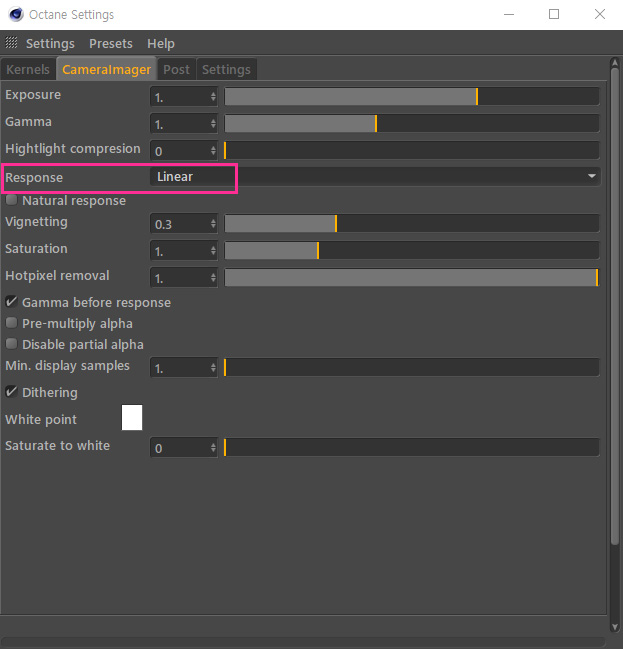
Task: Open the Presets menu
Action: pos(111,43)
